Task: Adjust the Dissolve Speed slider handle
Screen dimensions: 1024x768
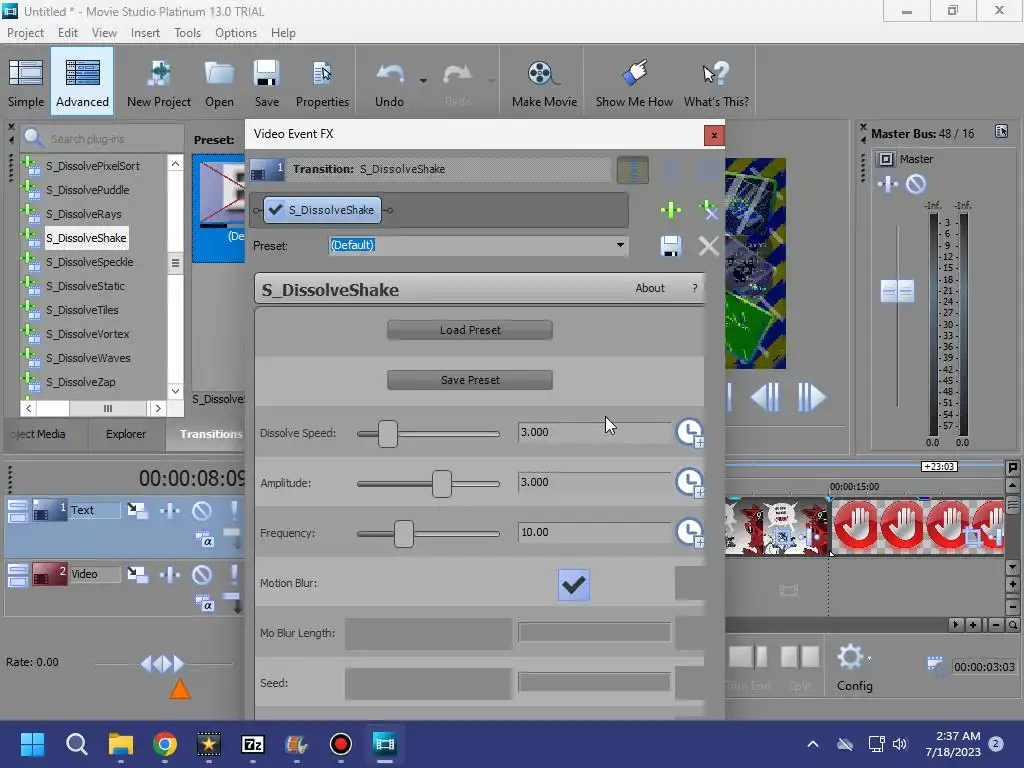Action: [x=388, y=434]
